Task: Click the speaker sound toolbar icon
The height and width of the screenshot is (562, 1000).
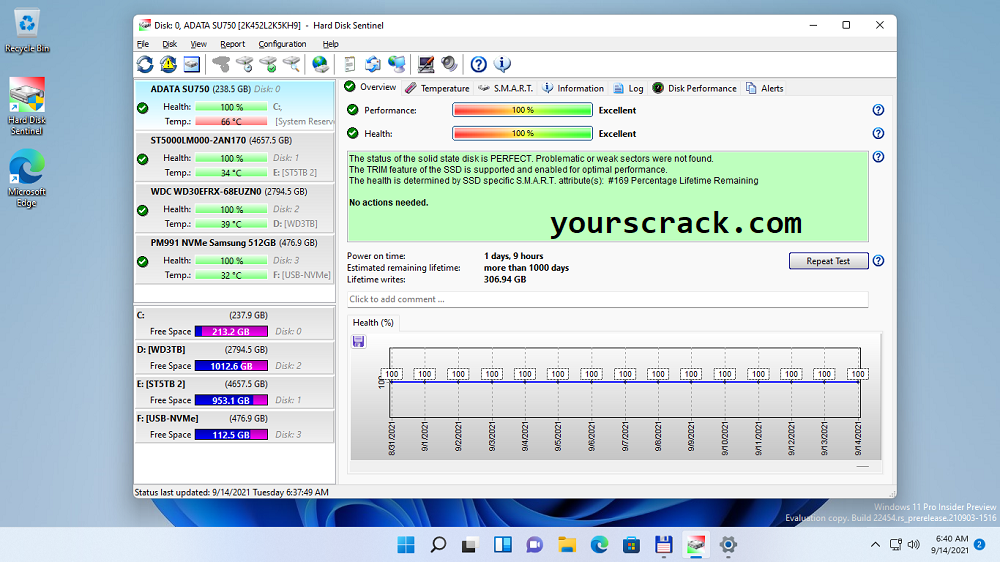Action: (449, 64)
